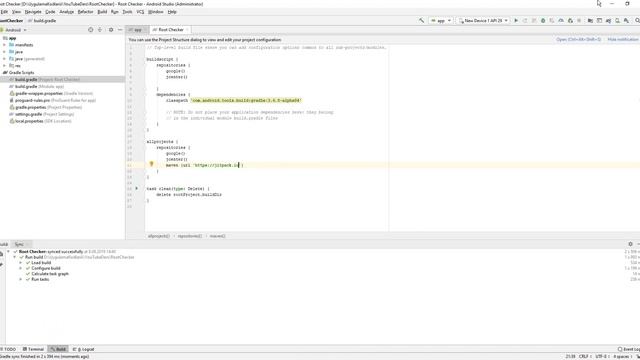Click the allprojects{} breadcrumb

click(x=159, y=236)
